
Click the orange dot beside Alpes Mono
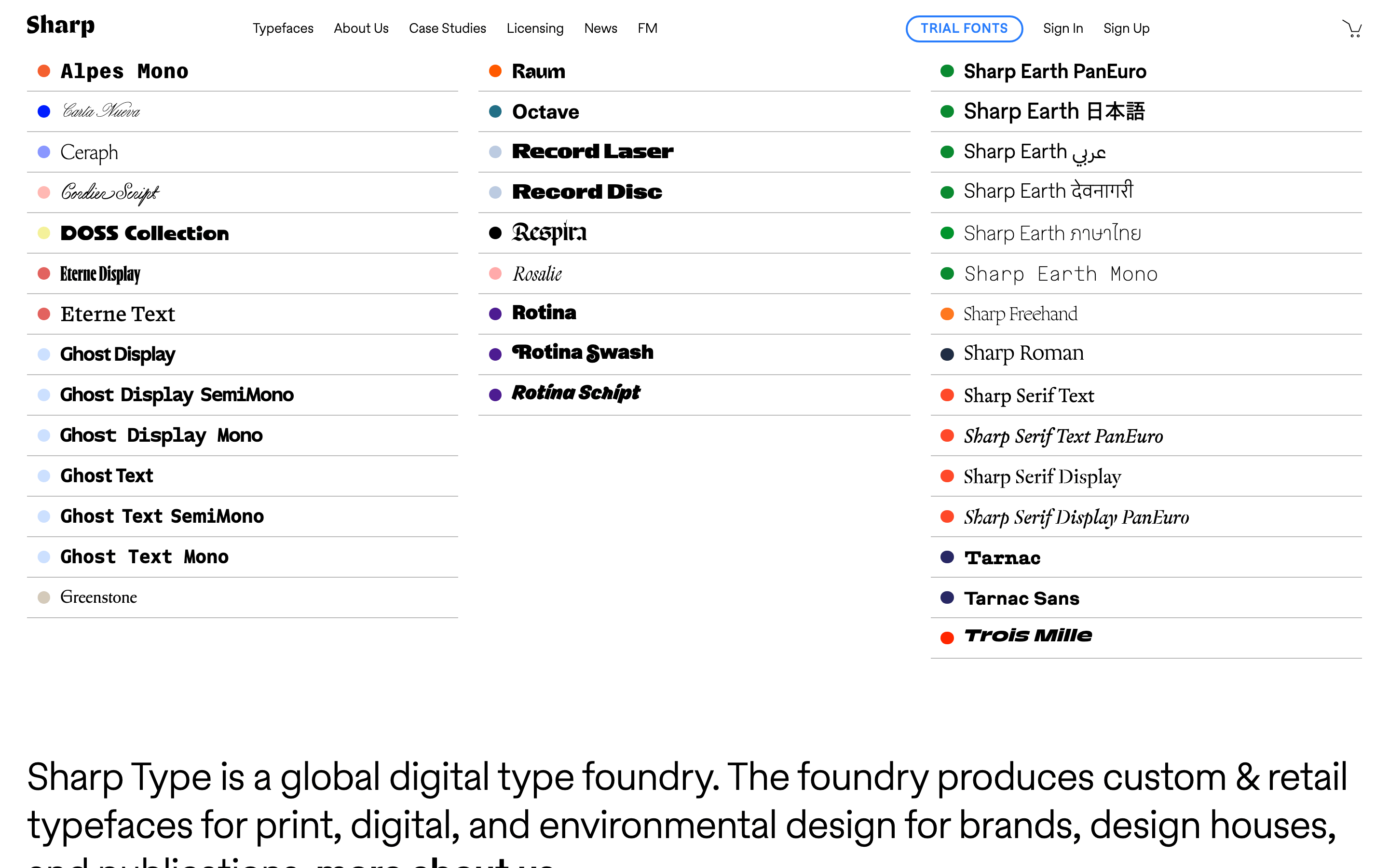[43, 71]
